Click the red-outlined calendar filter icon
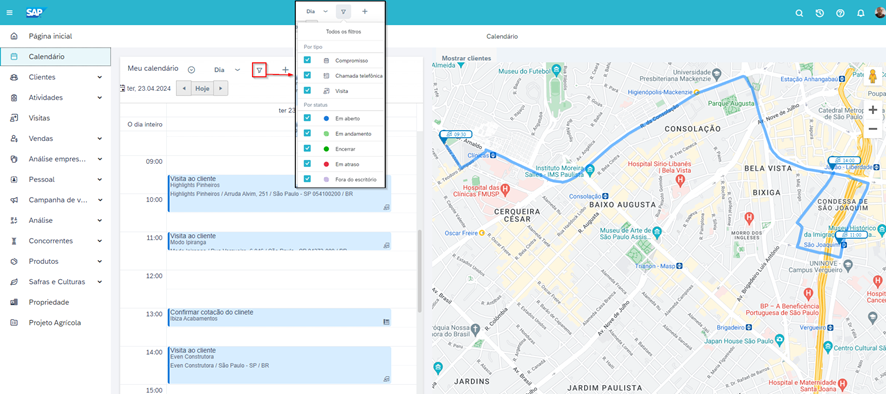This screenshot has width=886, height=394. (x=259, y=70)
